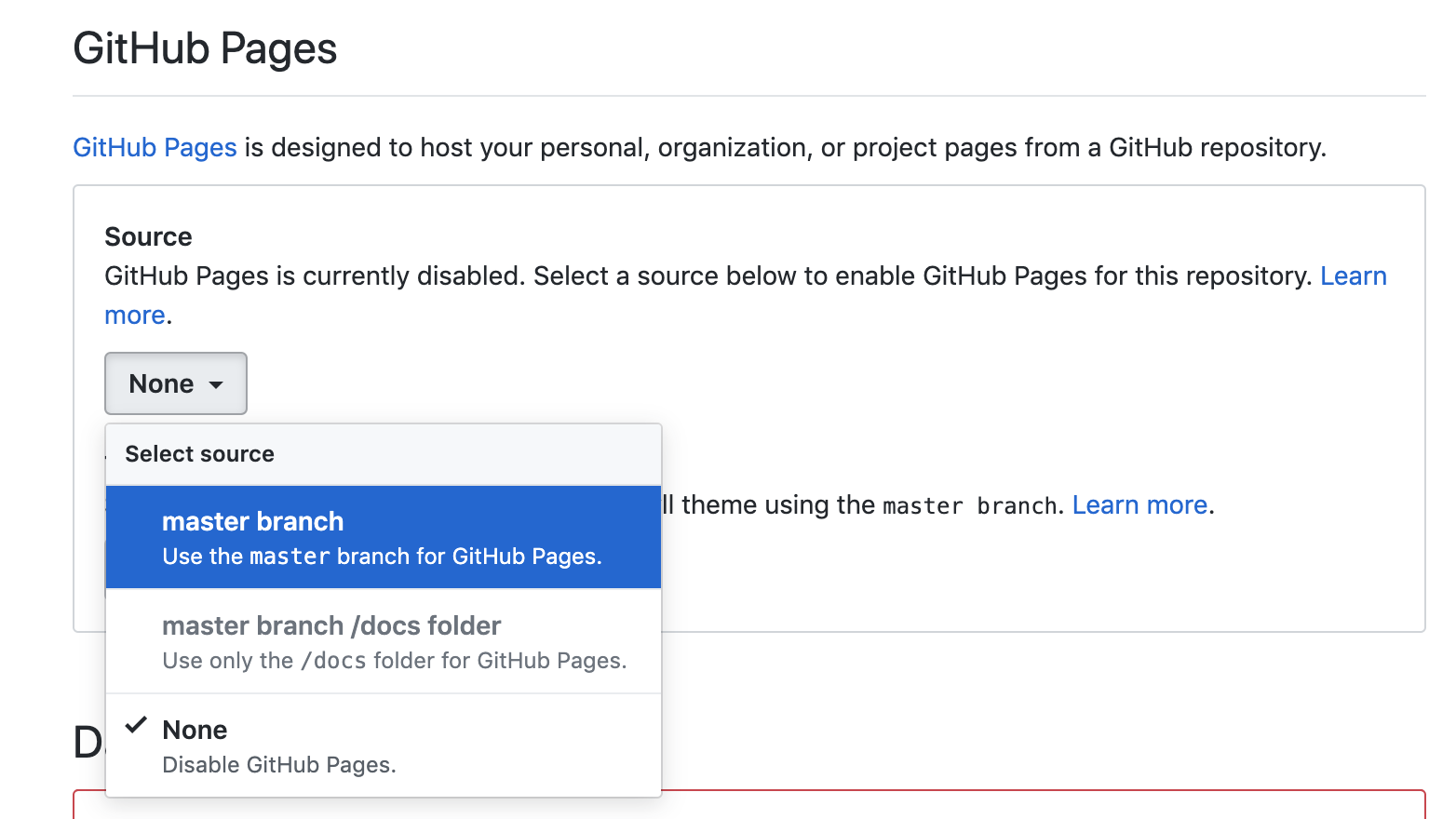Click the "Disable GitHub Pages." description

pyautogui.click(x=278, y=765)
